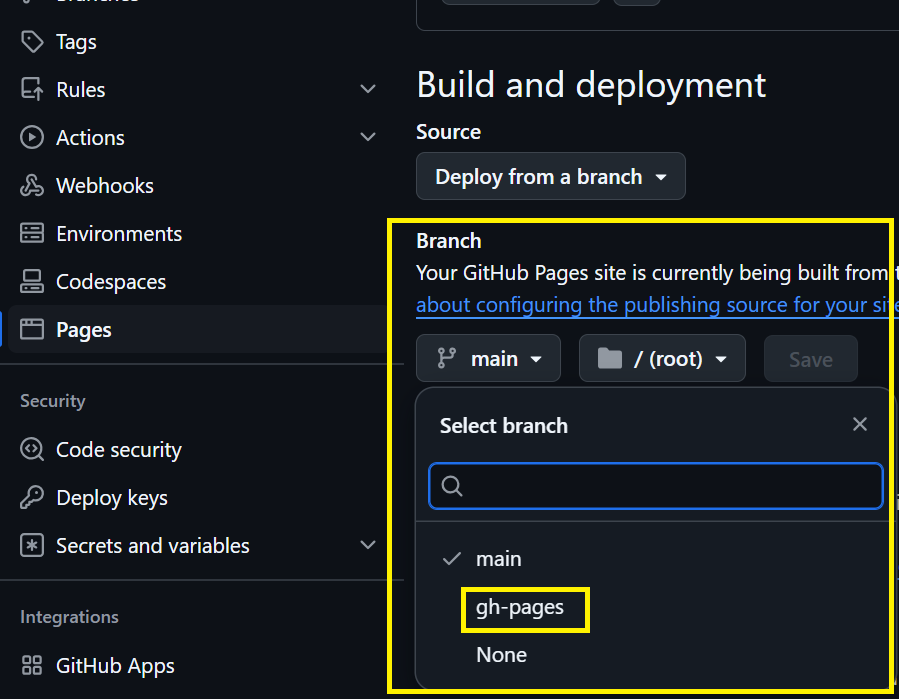This screenshot has height=699, width=899.
Task: Click the folder icon on root button
Action: pyautogui.click(x=609, y=359)
